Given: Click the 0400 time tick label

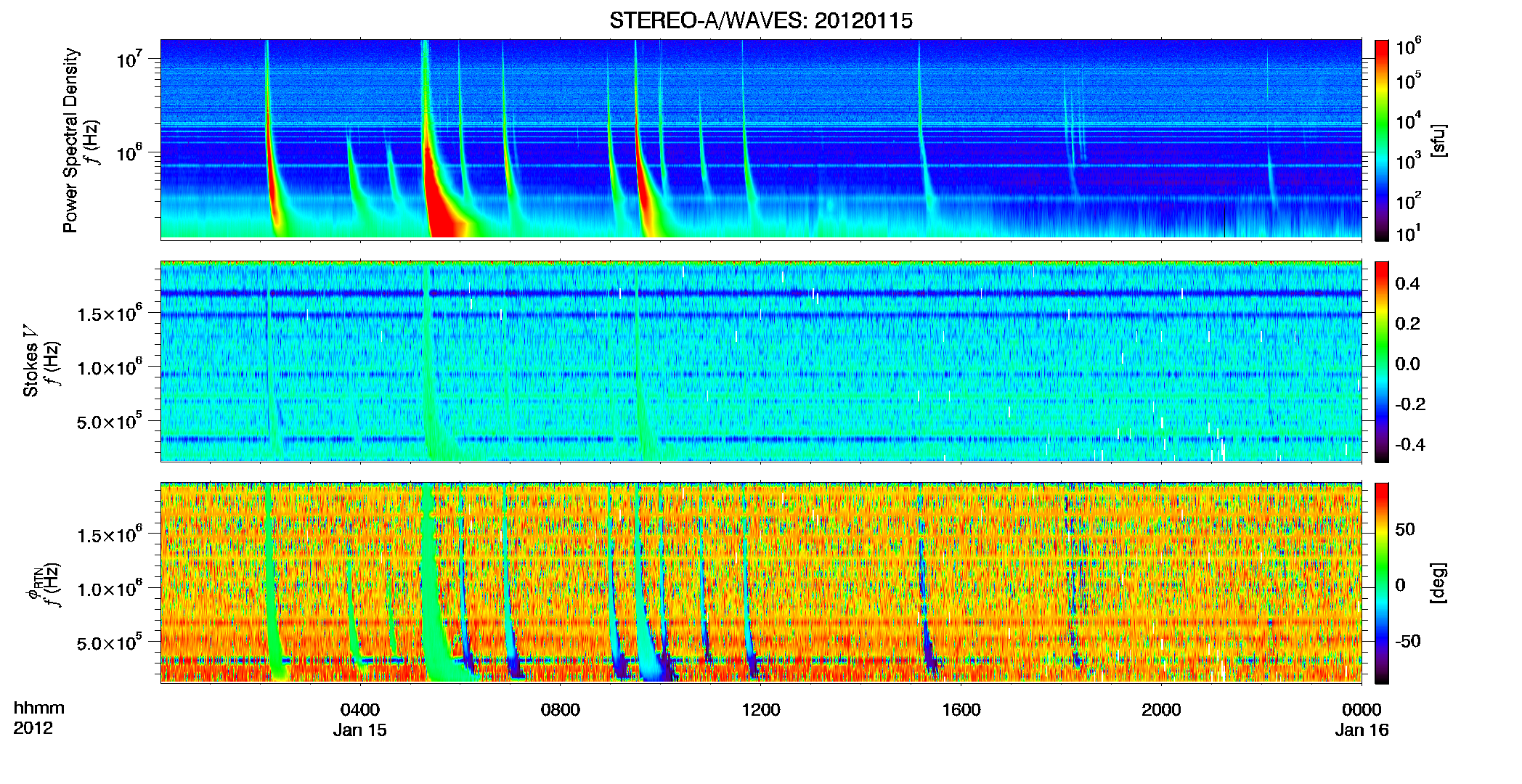Looking at the screenshot, I should tap(360, 710).
